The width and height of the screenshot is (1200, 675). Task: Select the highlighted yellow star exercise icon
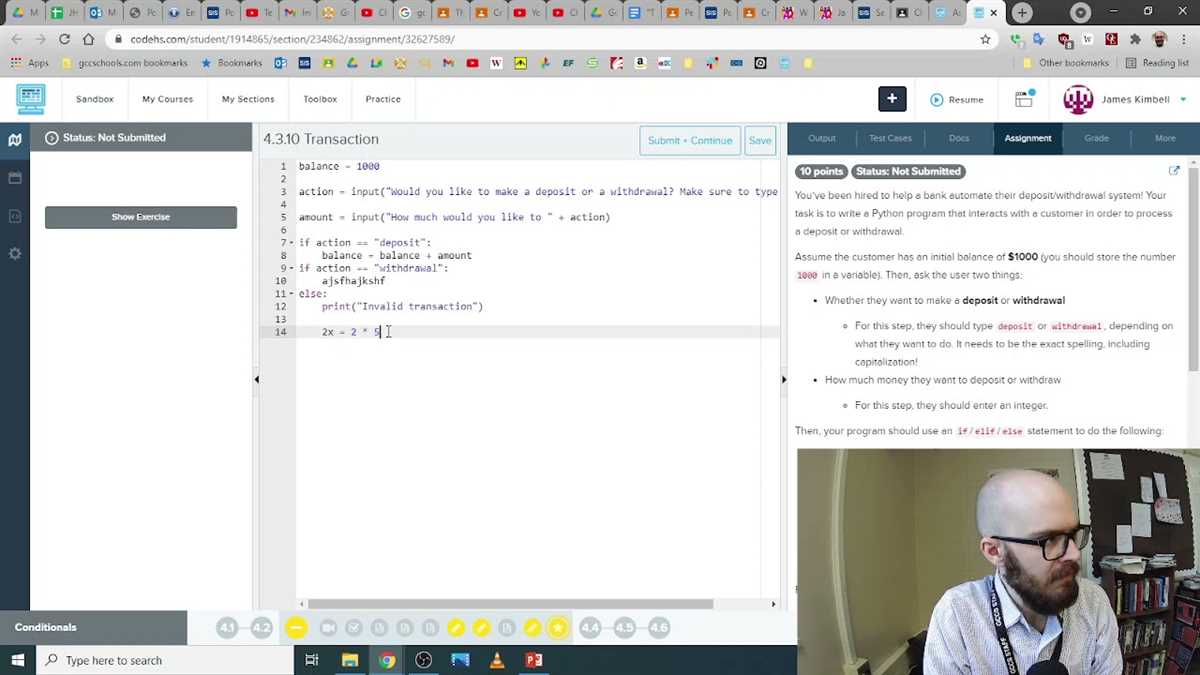point(558,628)
